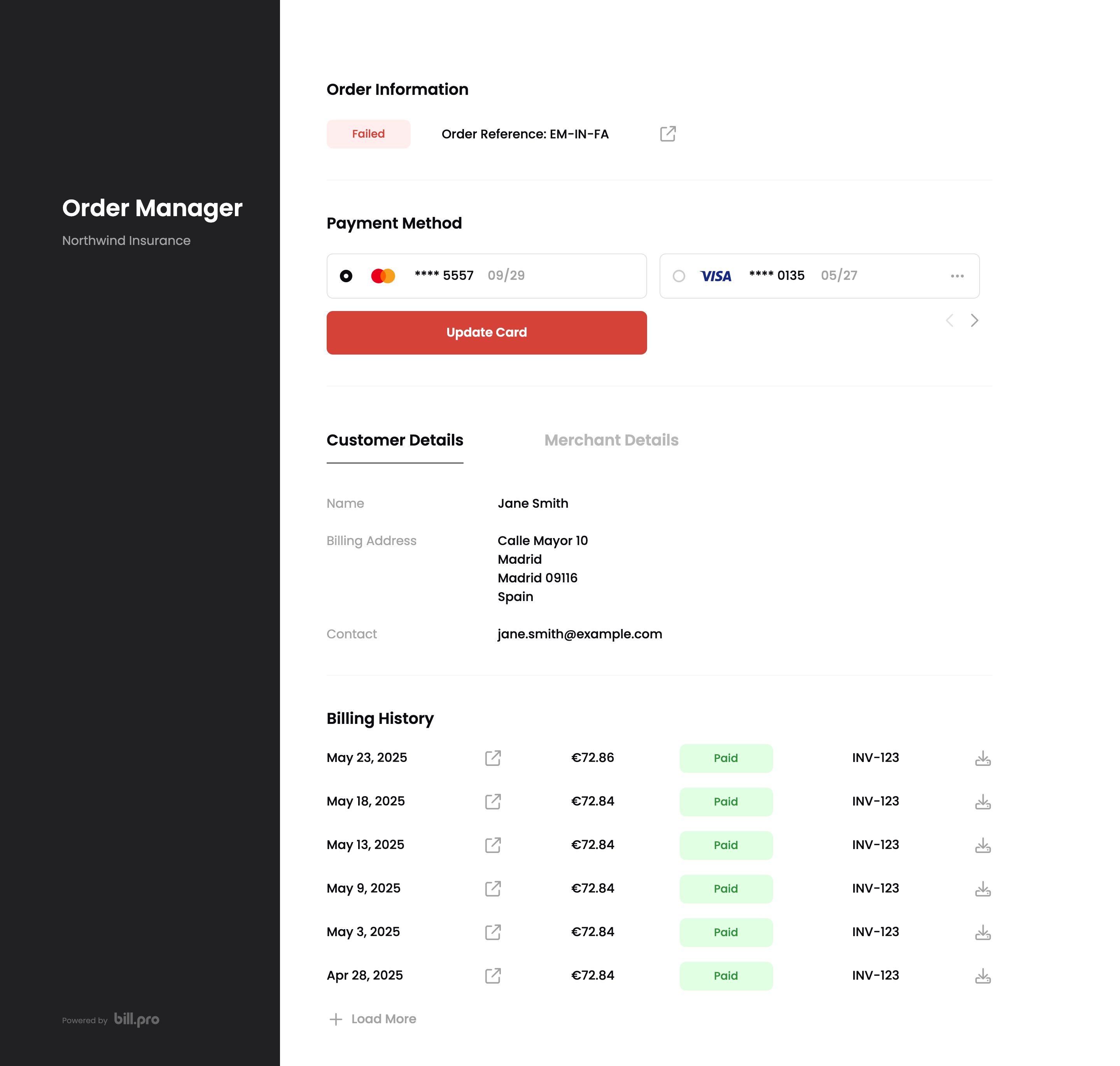The image size is (1120, 1066).
Task: Click the Paid badge for May 23, 2025
Action: pos(726,758)
